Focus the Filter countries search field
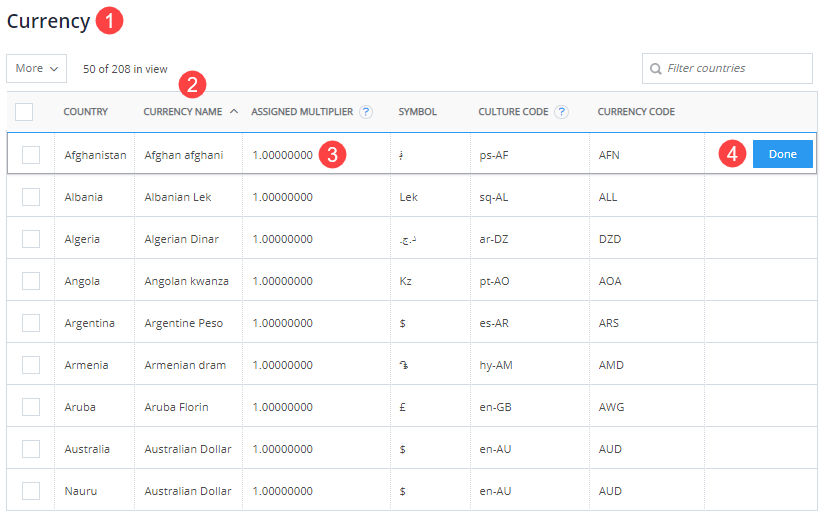This screenshot has width=822, height=511. point(727,69)
